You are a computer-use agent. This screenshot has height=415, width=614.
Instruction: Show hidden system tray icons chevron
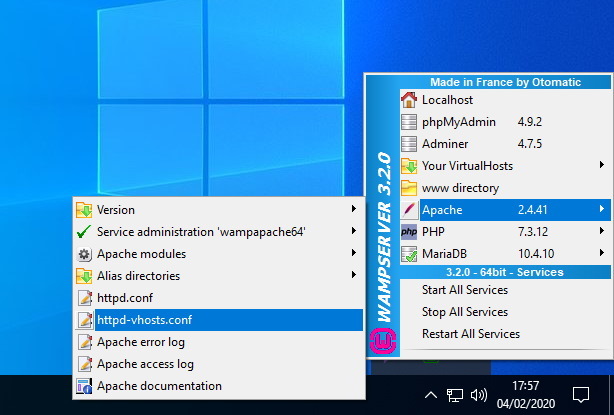[x=431, y=394]
